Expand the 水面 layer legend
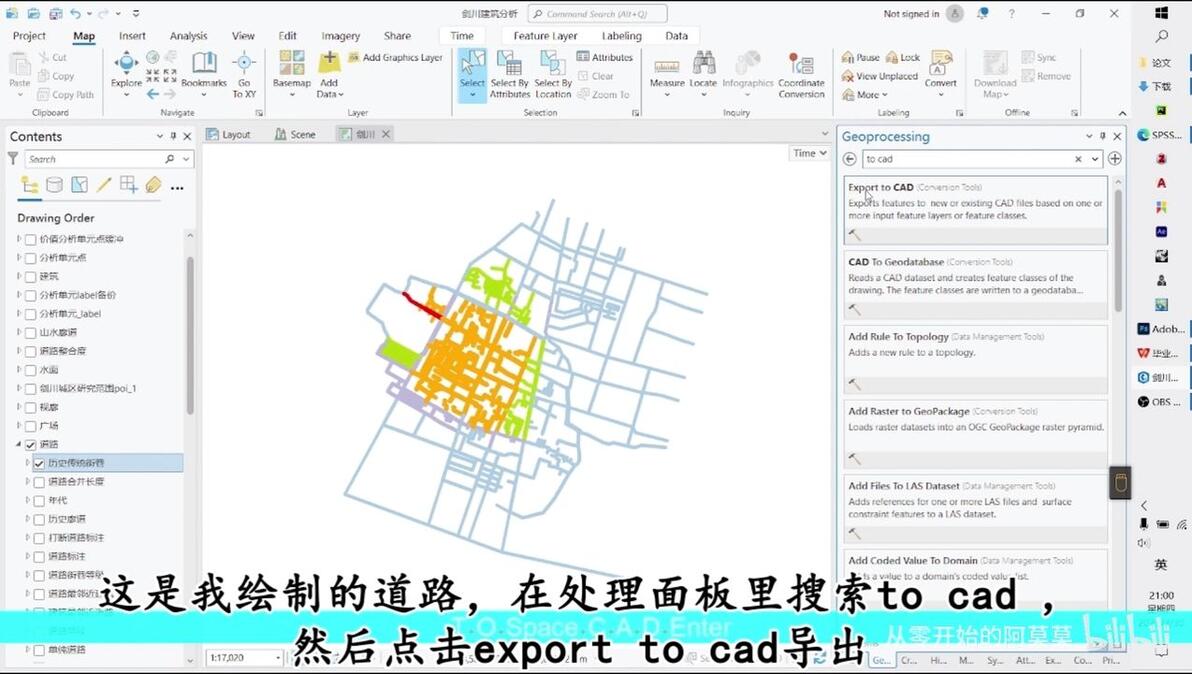The width and height of the screenshot is (1192, 674). click(19, 369)
